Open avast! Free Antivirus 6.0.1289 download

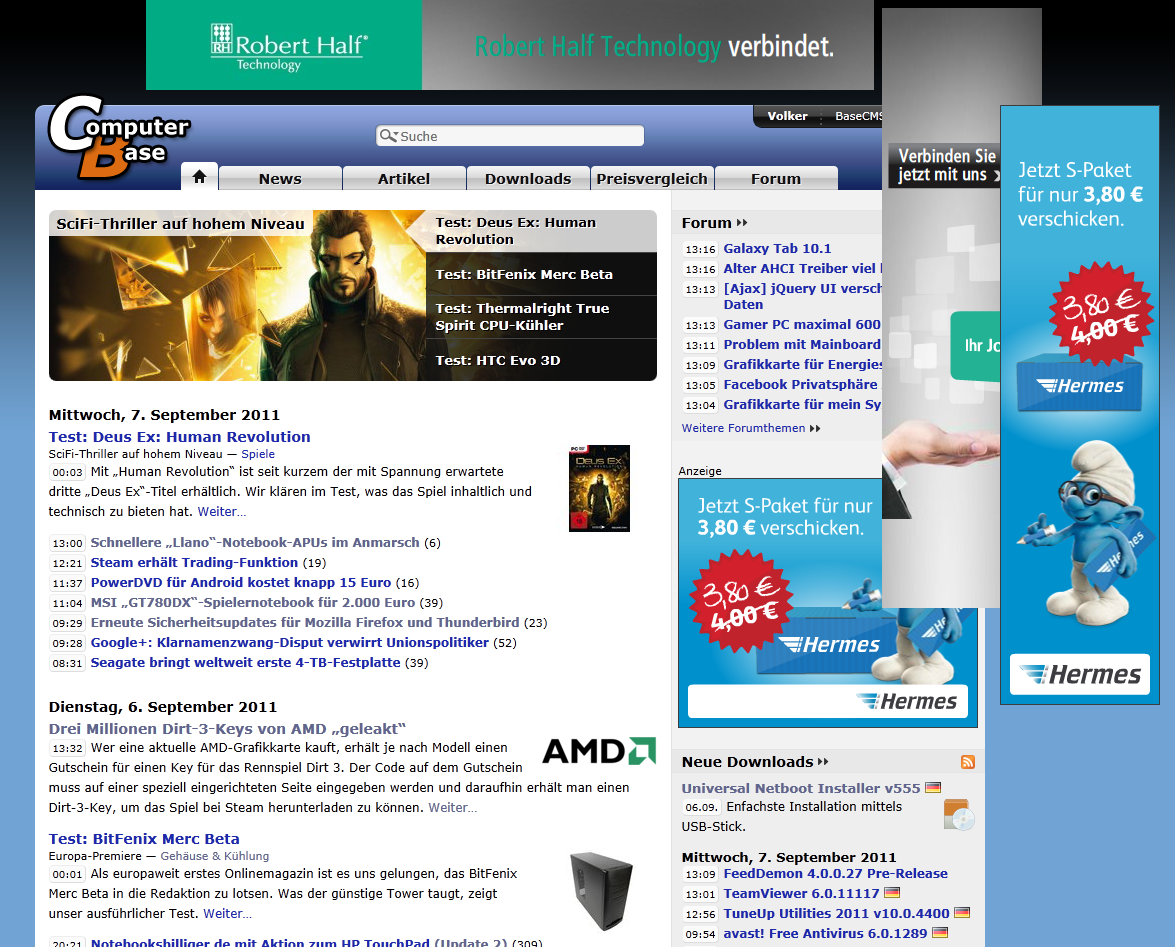(825, 934)
